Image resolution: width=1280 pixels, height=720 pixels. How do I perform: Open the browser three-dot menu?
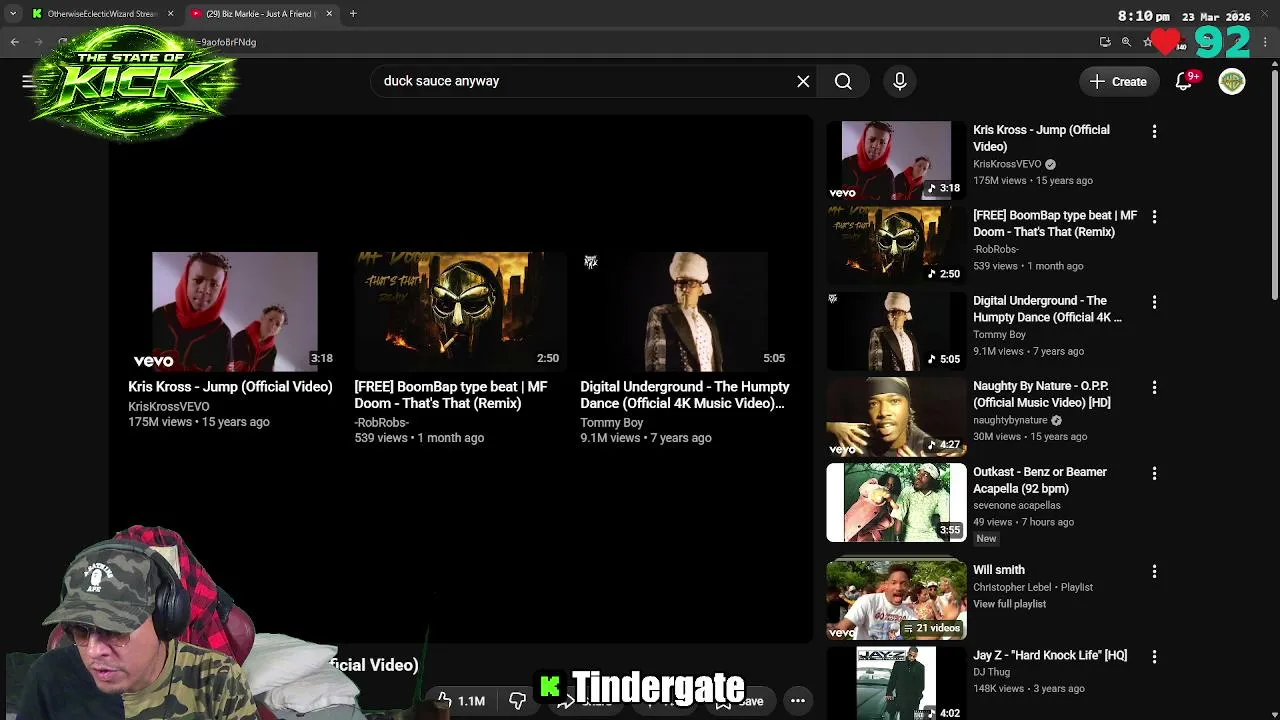(x=1266, y=42)
